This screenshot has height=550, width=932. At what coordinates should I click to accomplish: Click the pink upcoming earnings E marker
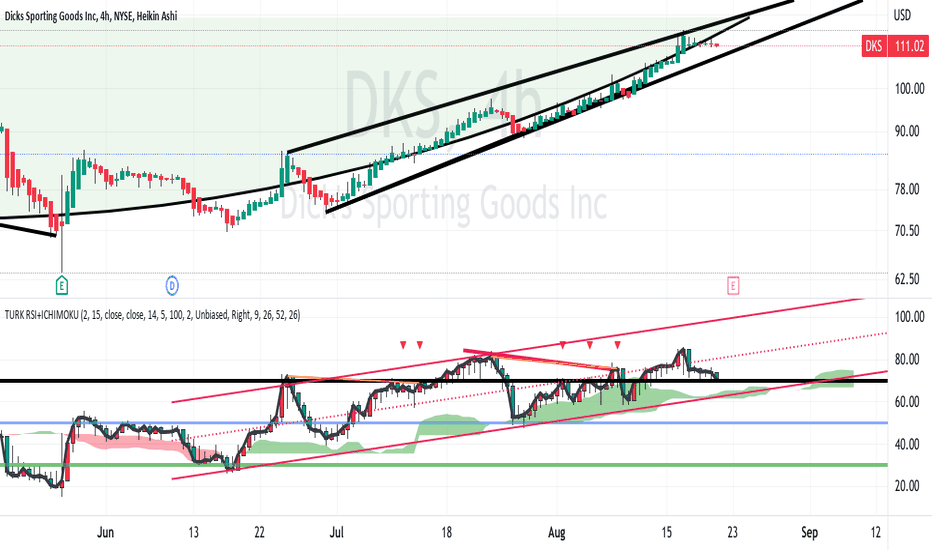733,286
